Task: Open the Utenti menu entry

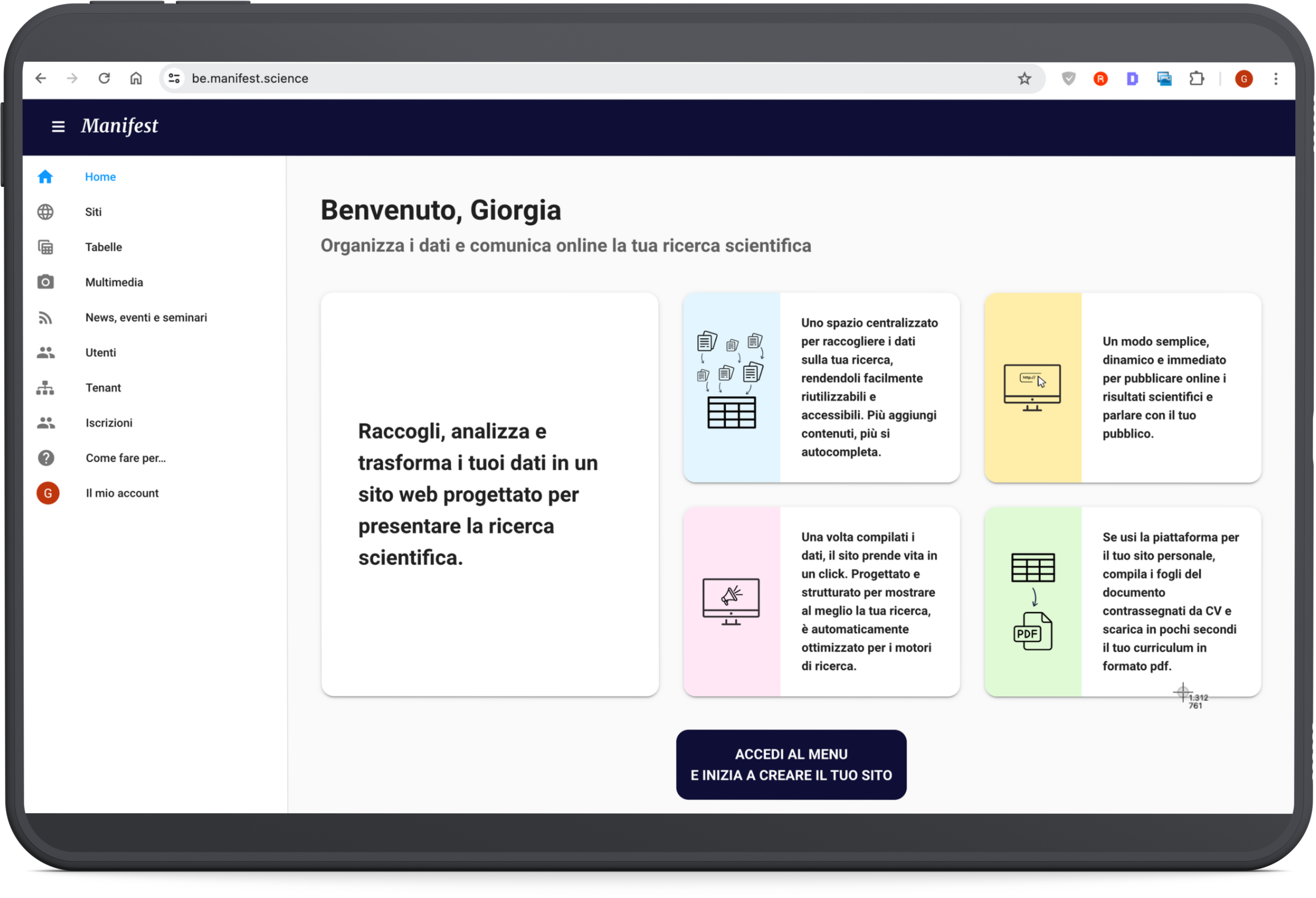Action: coord(101,353)
